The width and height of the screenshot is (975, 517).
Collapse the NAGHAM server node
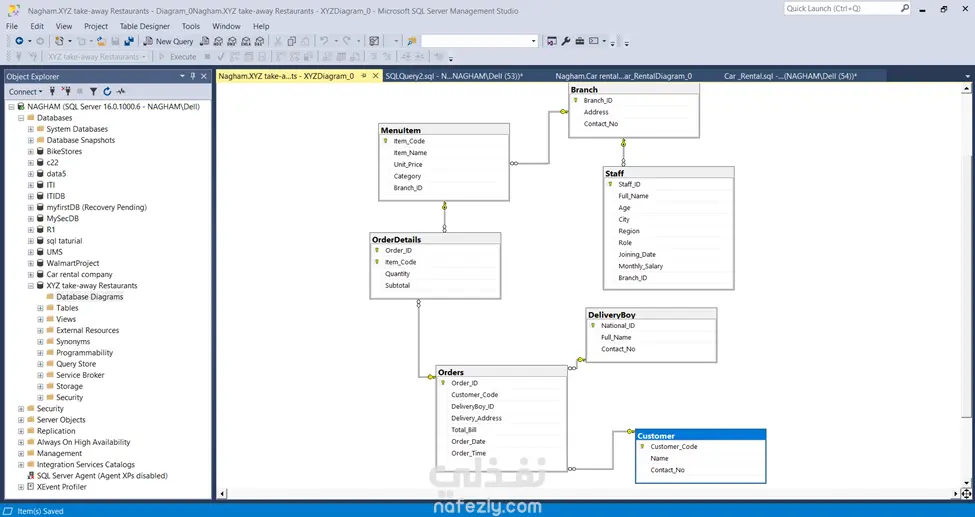(11, 106)
